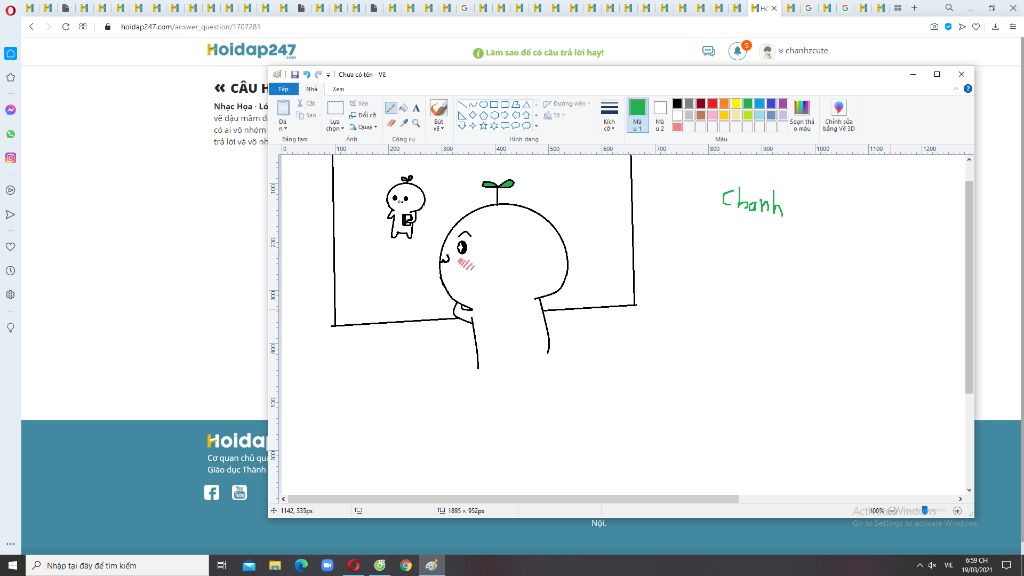This screenshot has height=576, width=1024.
Task: Collapse the Paint ribbon with chevron
Action: click(956, 89)
